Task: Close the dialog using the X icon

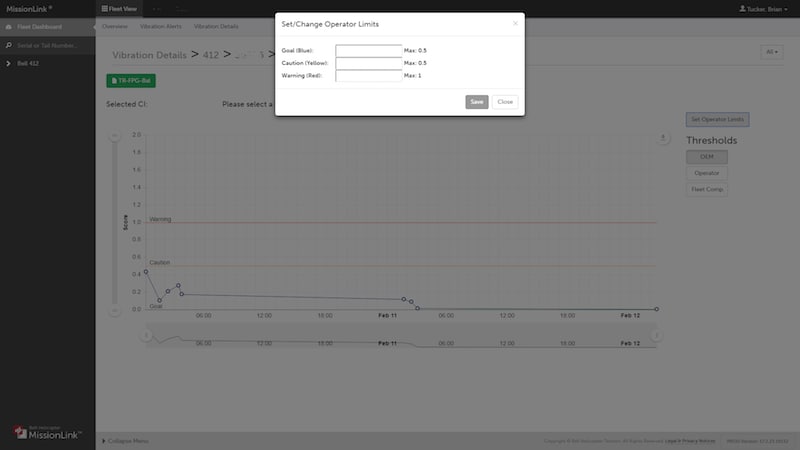Action: click(x=515, y=23)
